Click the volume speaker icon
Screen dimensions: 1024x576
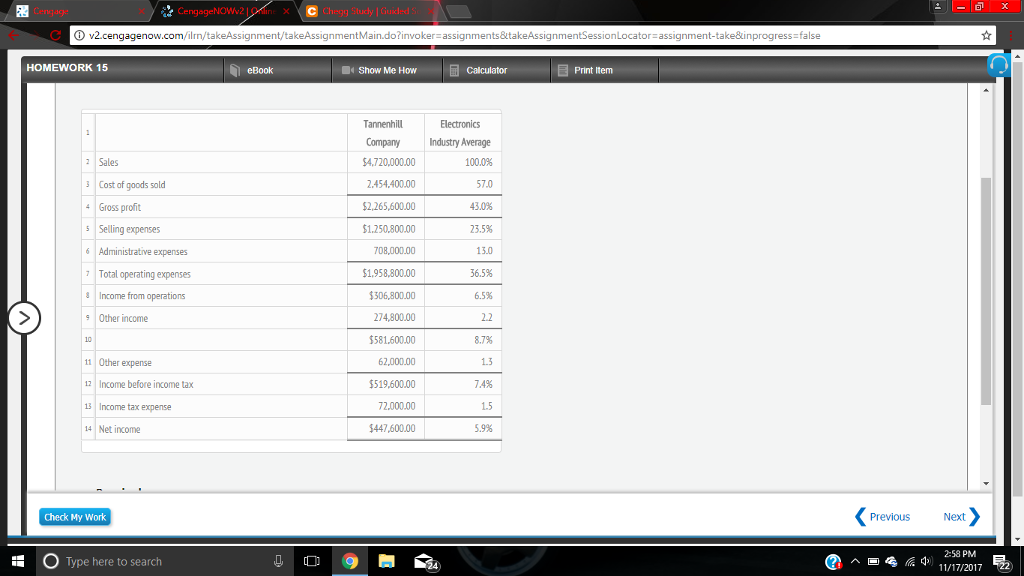coord(926,561)
